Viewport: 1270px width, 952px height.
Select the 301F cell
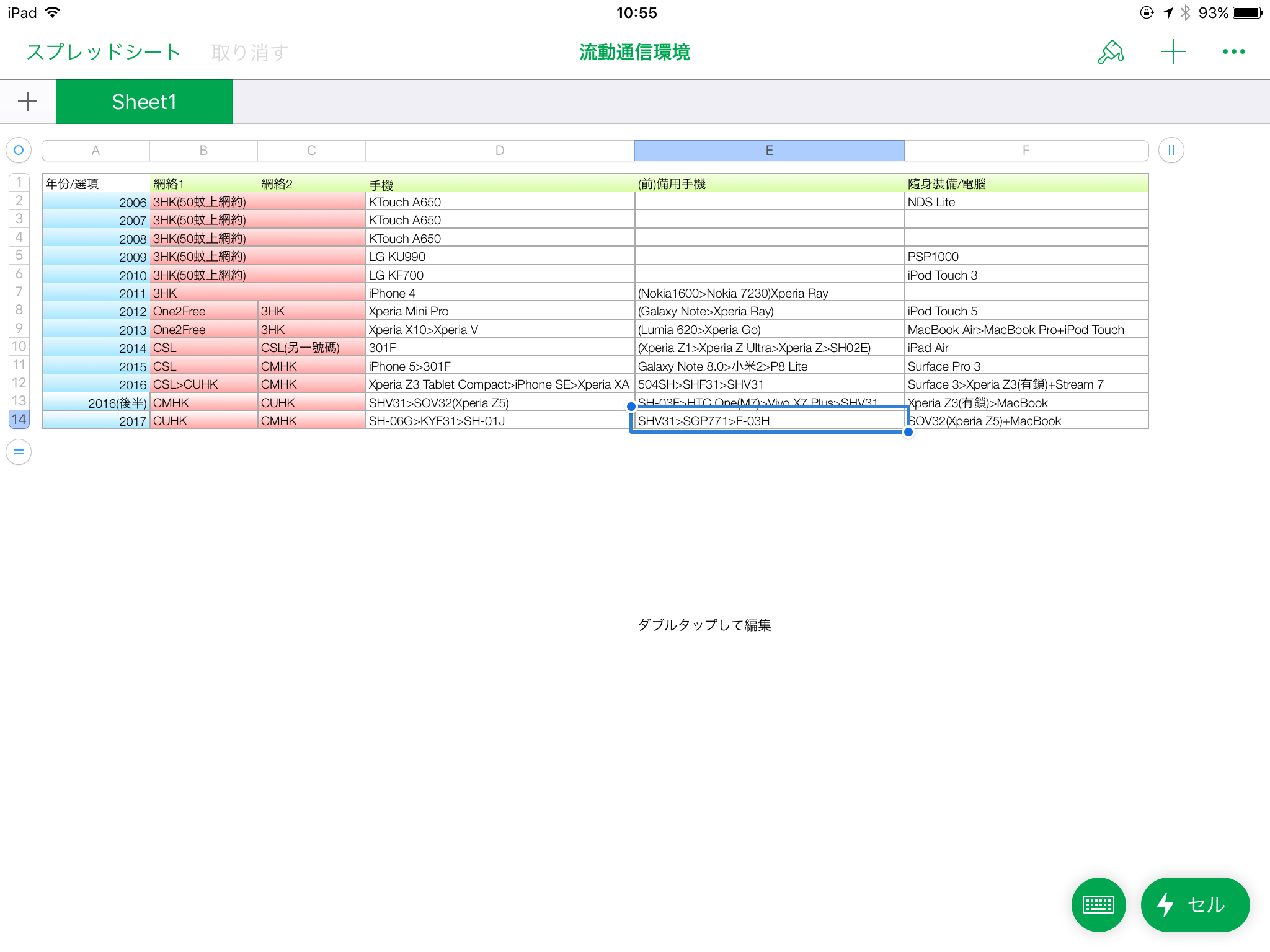[500, 348]
